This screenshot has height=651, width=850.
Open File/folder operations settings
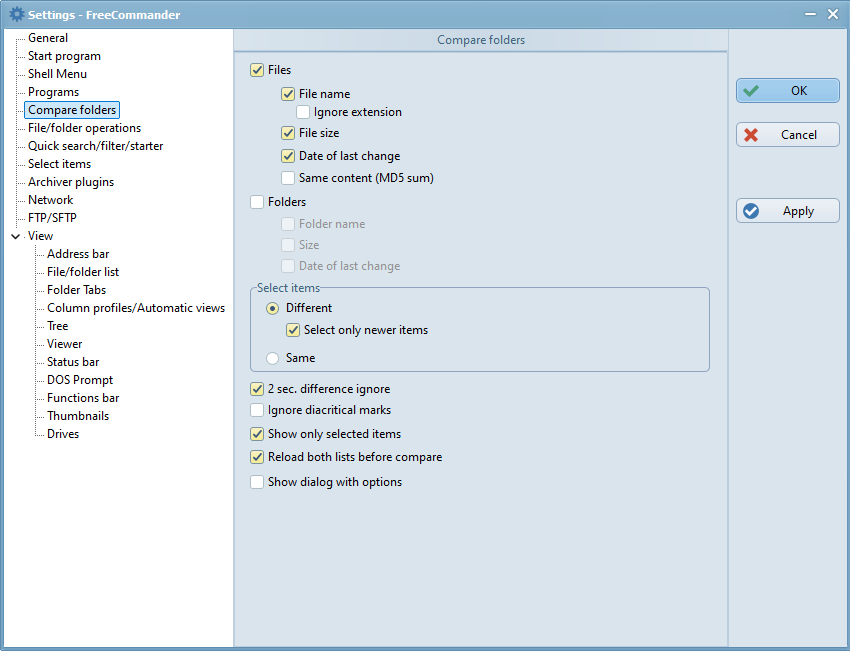click(85, 128)
